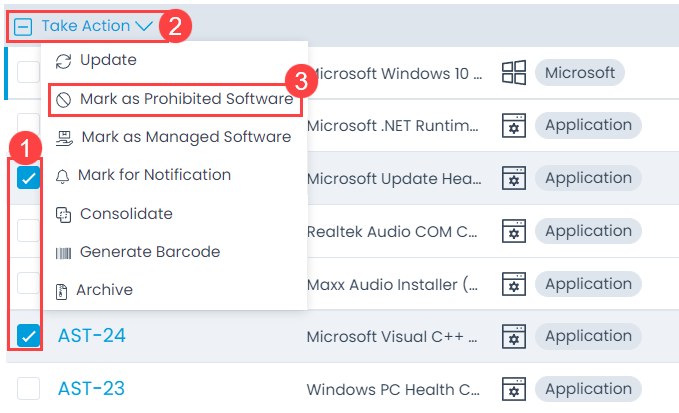Click the Managed Software hand-laptop icon

coord(64,138)
